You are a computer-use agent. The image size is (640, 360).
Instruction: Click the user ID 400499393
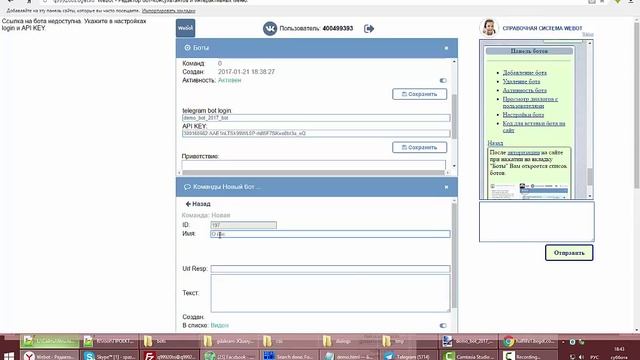tap(338, 29)
